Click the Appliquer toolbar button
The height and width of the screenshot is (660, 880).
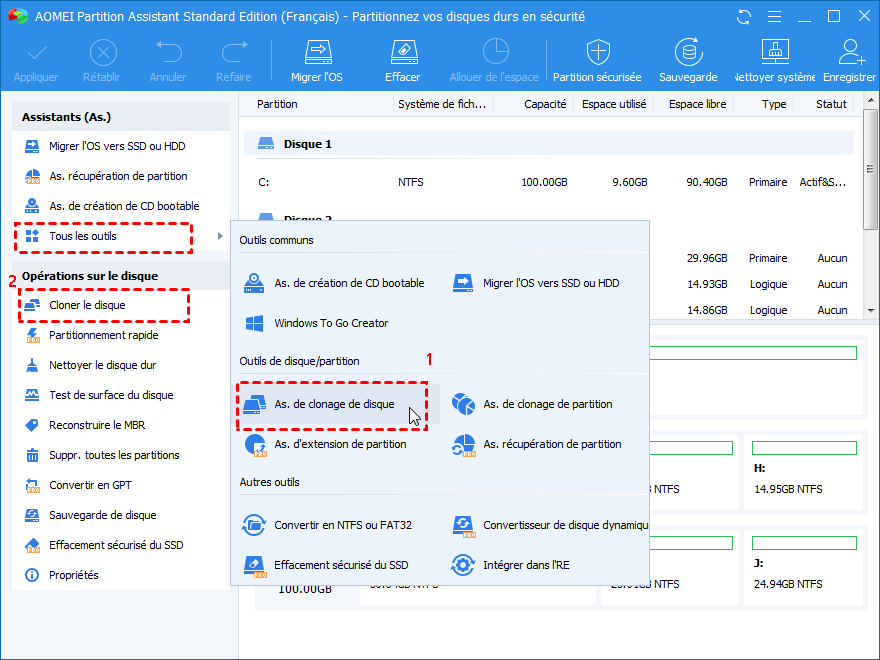[x=36, y=61]
